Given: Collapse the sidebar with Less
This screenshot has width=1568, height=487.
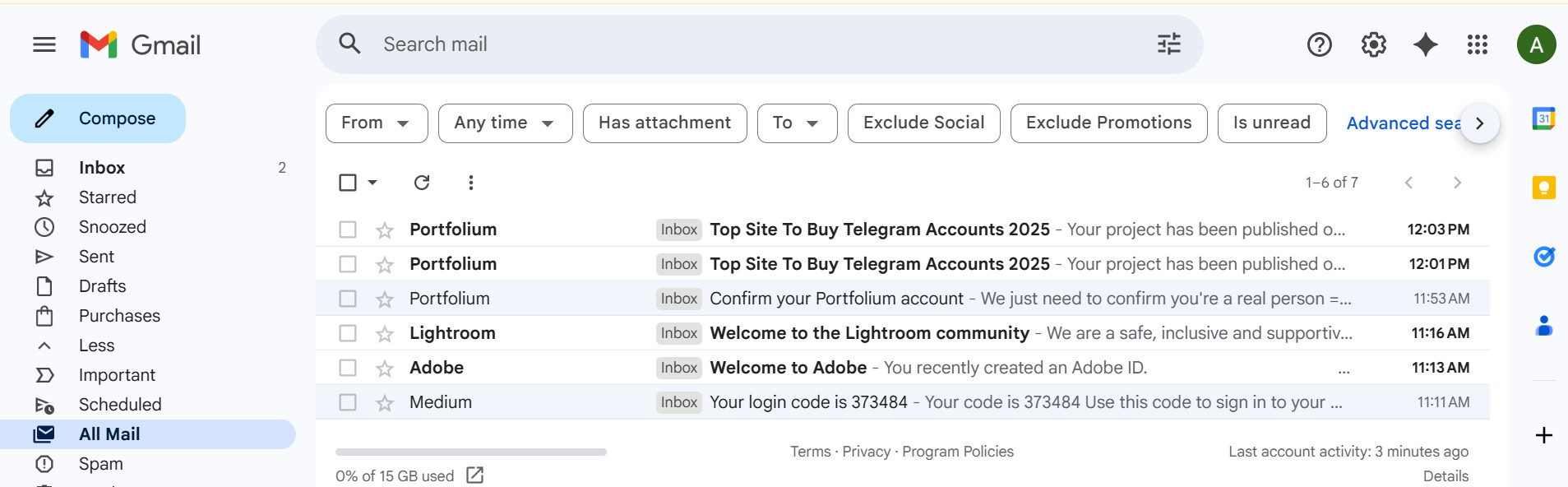Looking at the screenshot, I should click(x=96, y=346).
